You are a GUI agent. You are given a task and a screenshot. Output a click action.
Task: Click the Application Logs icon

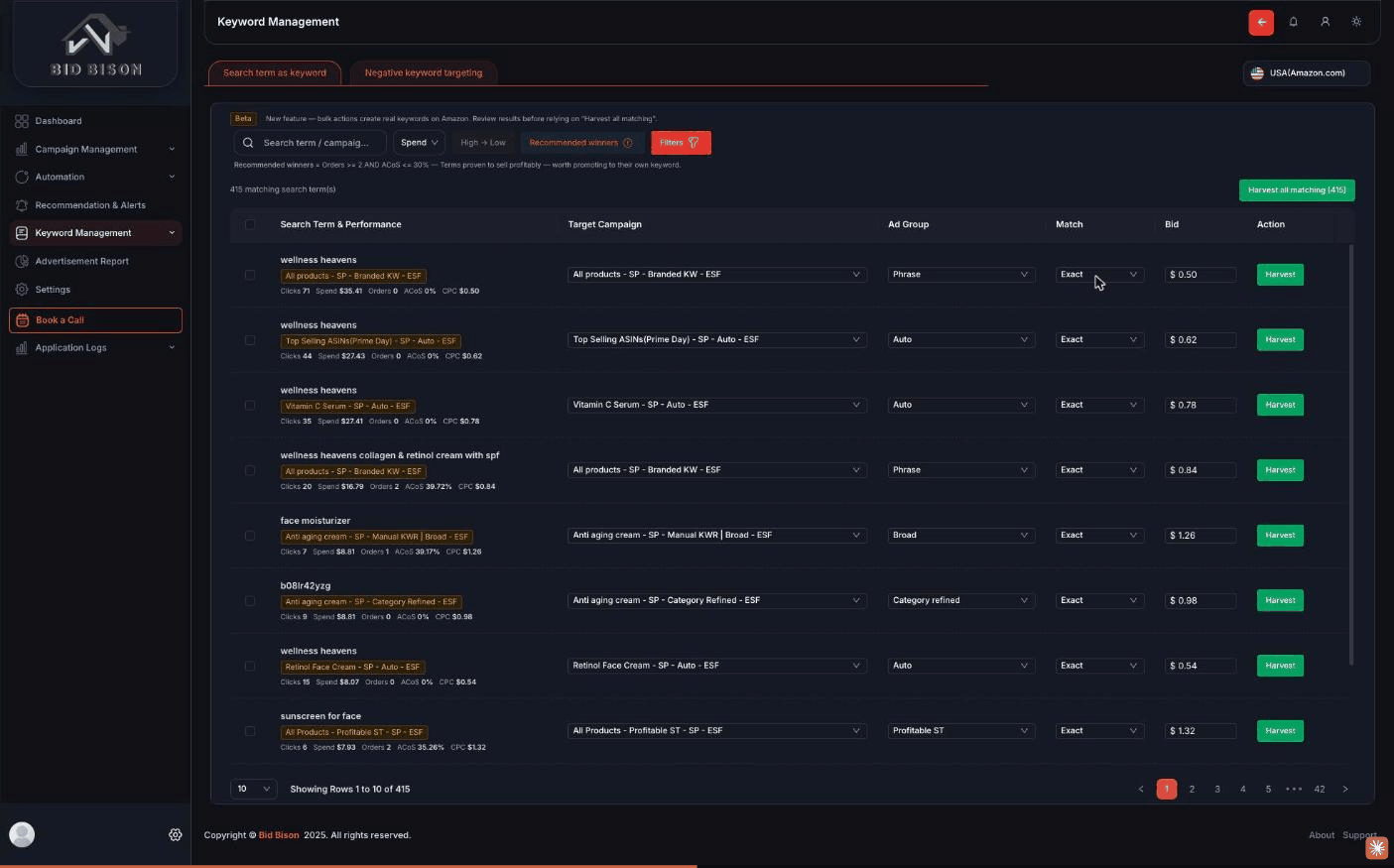point(22,347)
